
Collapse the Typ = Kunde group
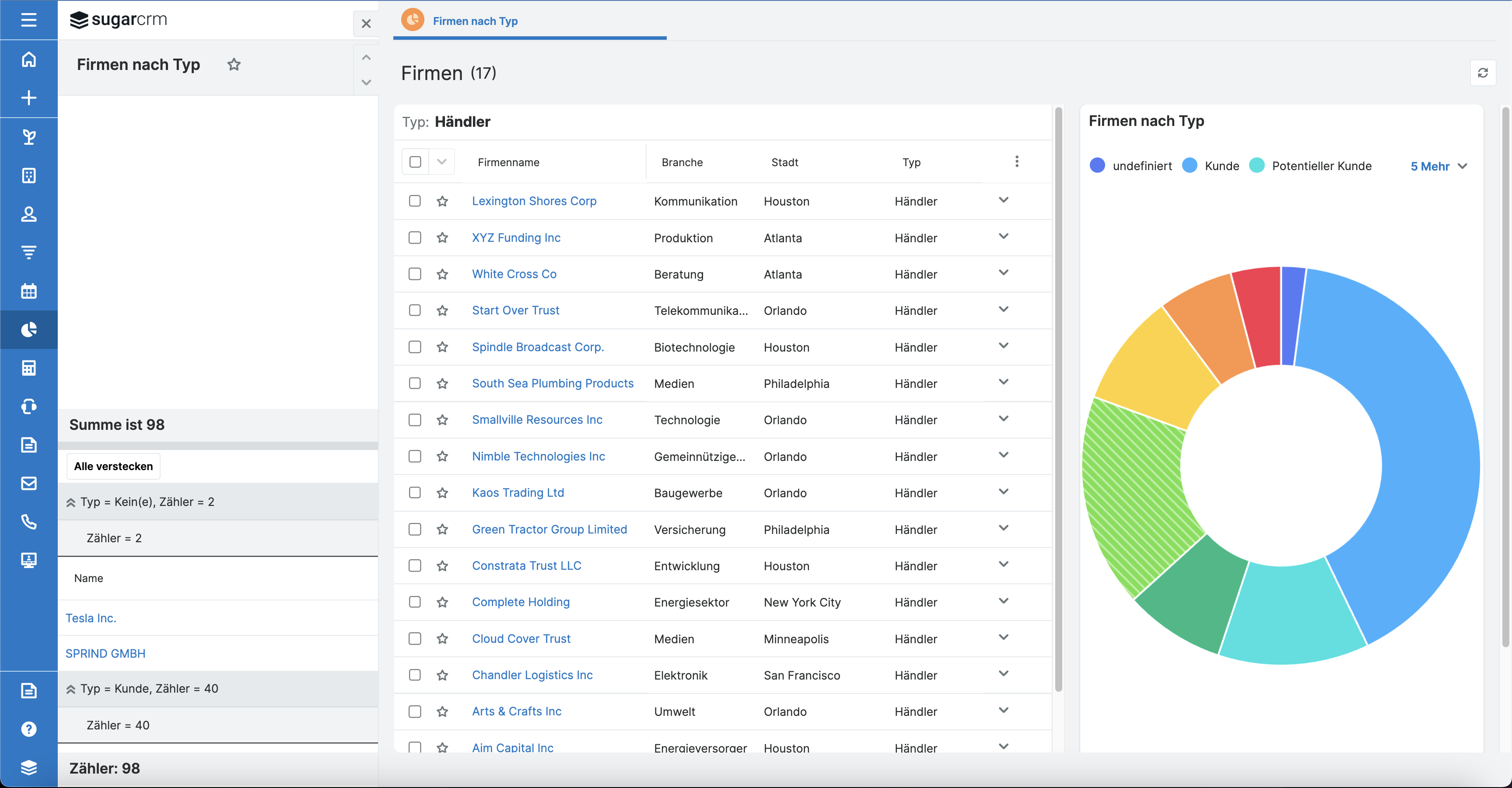point(71,689)
